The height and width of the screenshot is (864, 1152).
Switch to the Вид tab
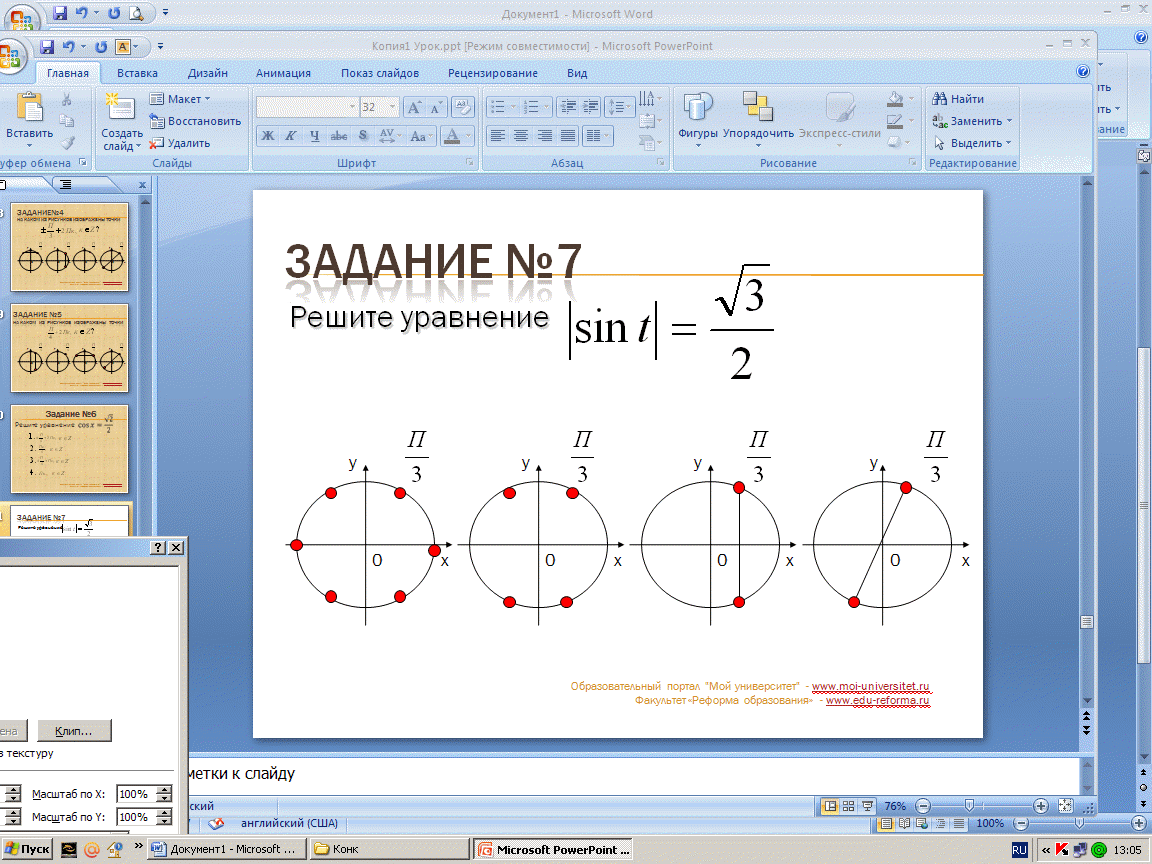(x=577, y=73)
